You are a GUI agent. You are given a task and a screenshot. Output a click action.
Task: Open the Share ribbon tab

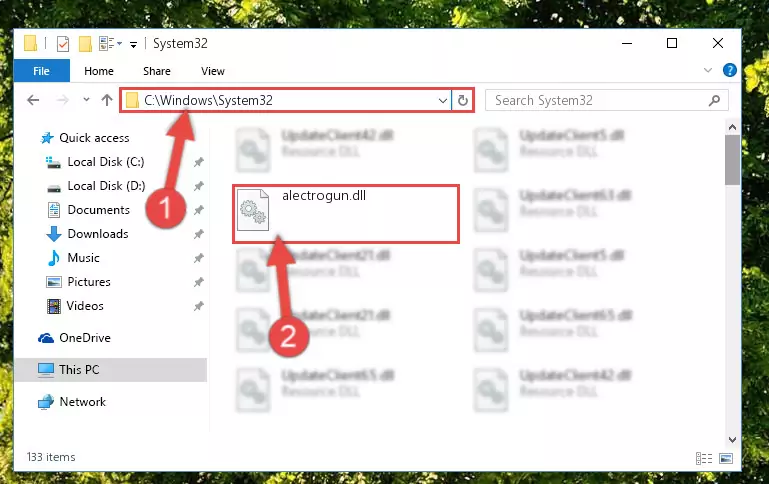point(156,71)
